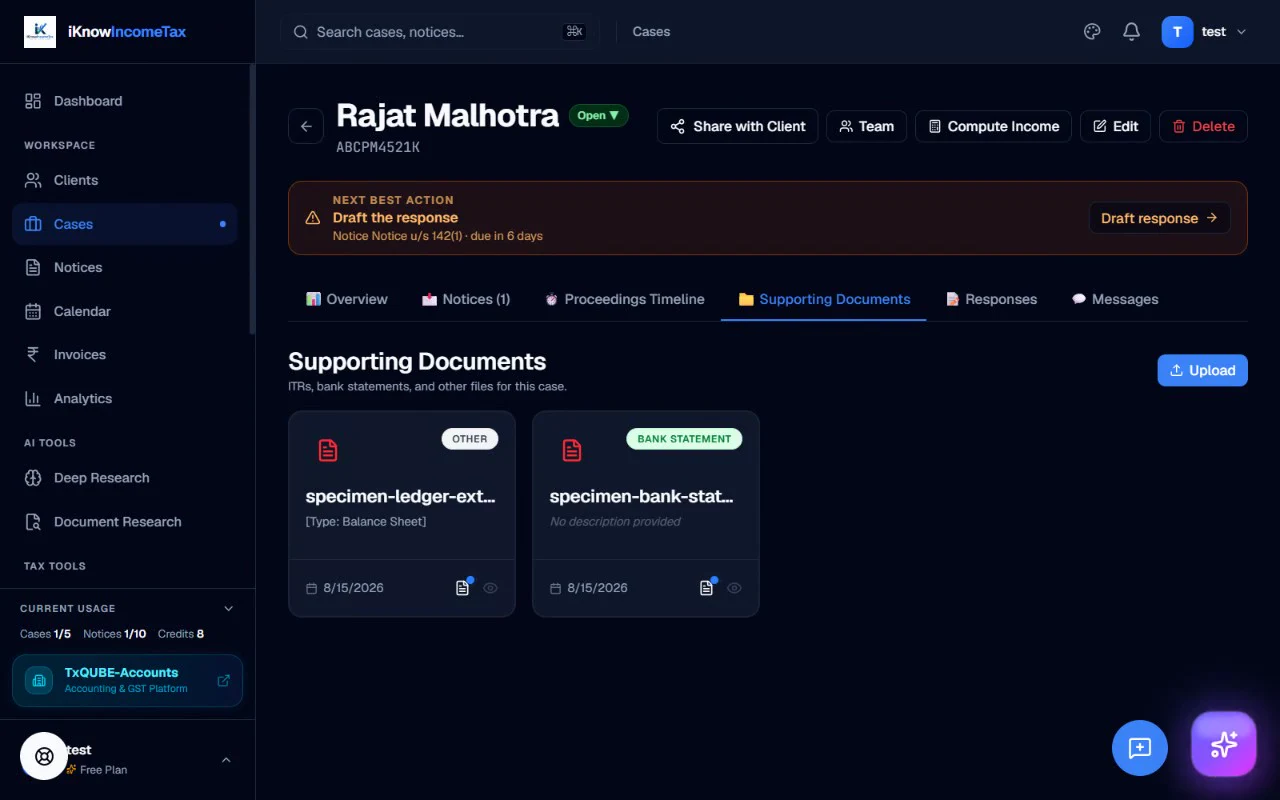Switch to the Proceedings Timeline tab
This screenshot has height=800, width=1280.
624,299
